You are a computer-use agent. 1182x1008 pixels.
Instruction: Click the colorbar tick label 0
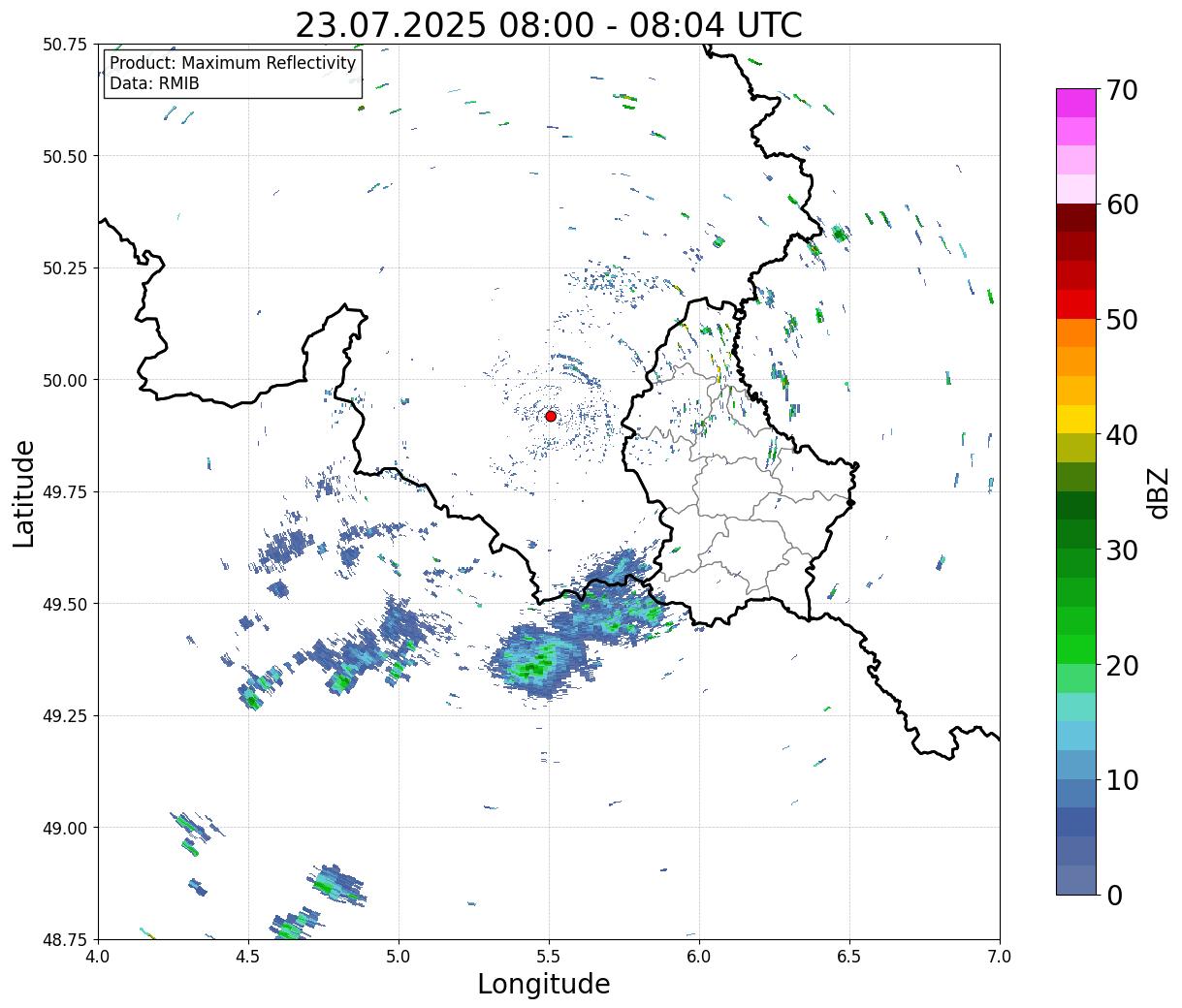click(1113, 896)
